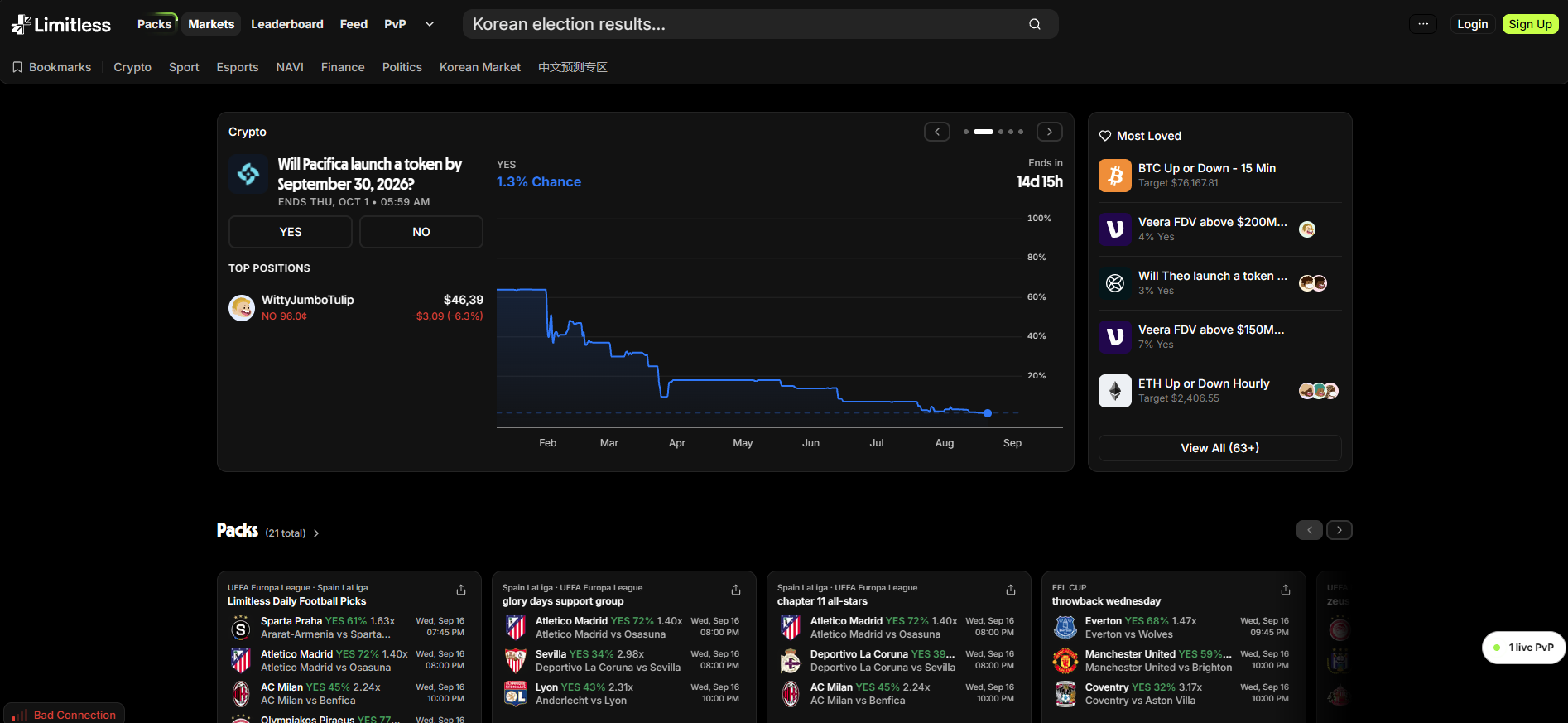1568x723 pixels.
Task: Click the Theo token launch logo
Action: tap(1115, 283)
